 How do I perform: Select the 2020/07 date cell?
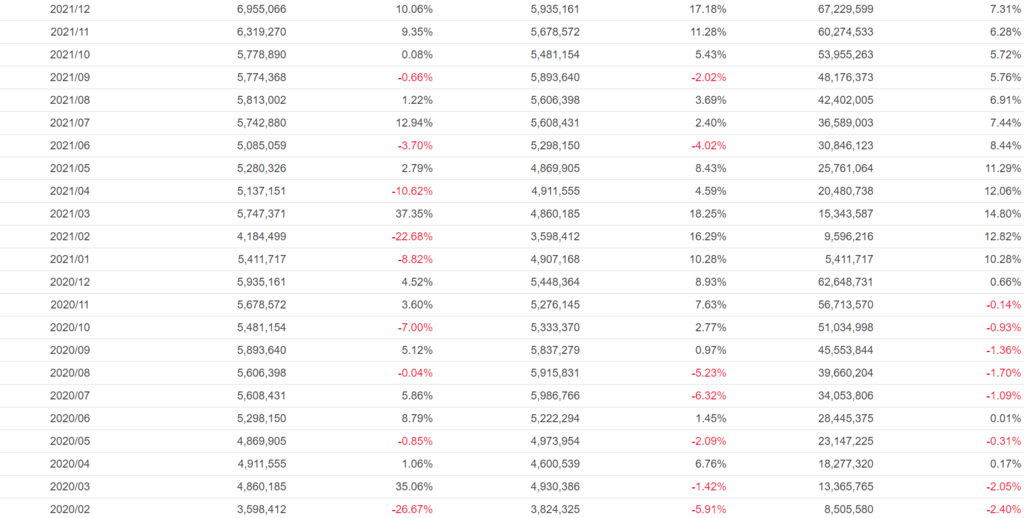point(70,396)
